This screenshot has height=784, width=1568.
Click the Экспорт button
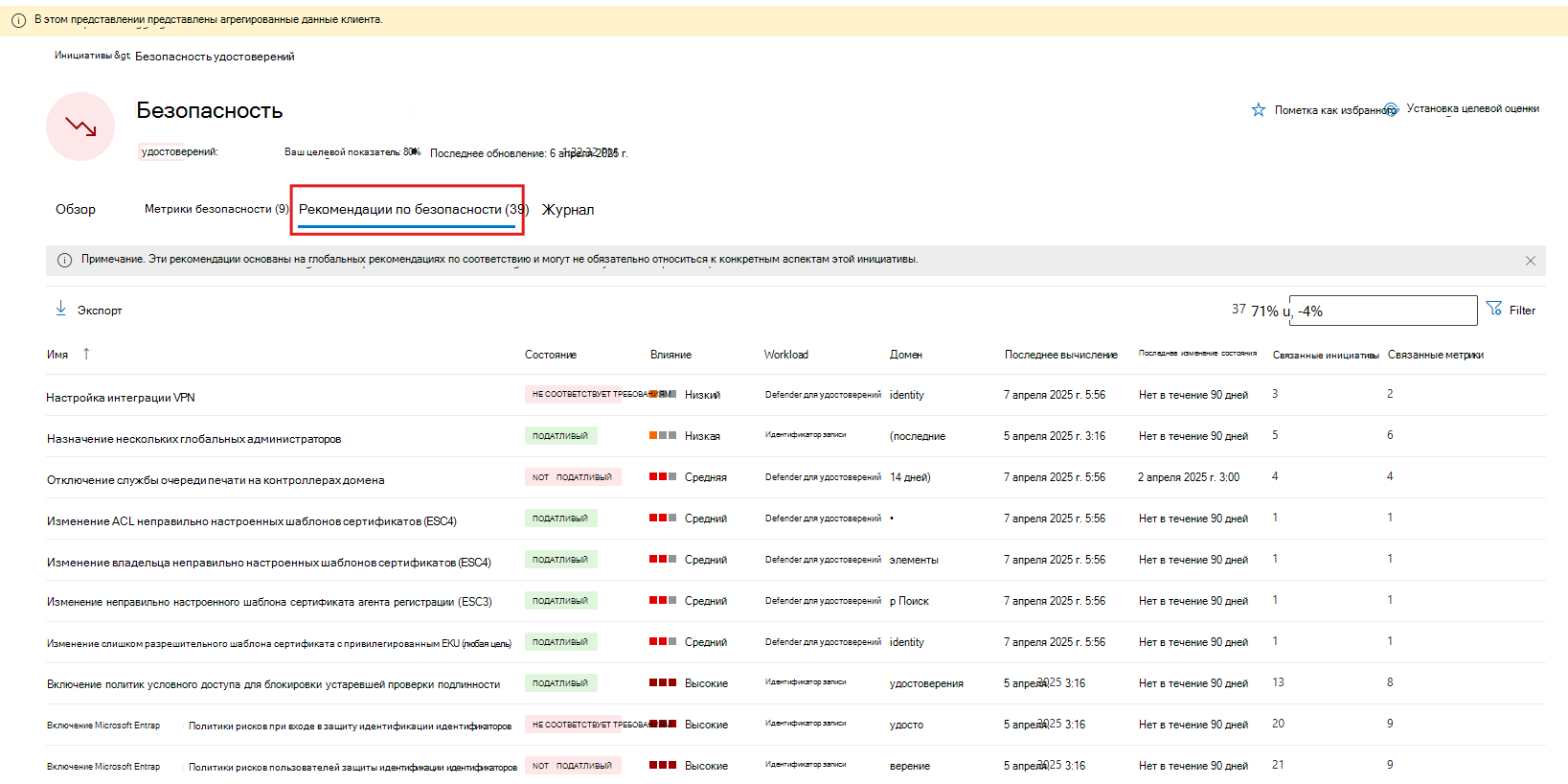[100, 311]
